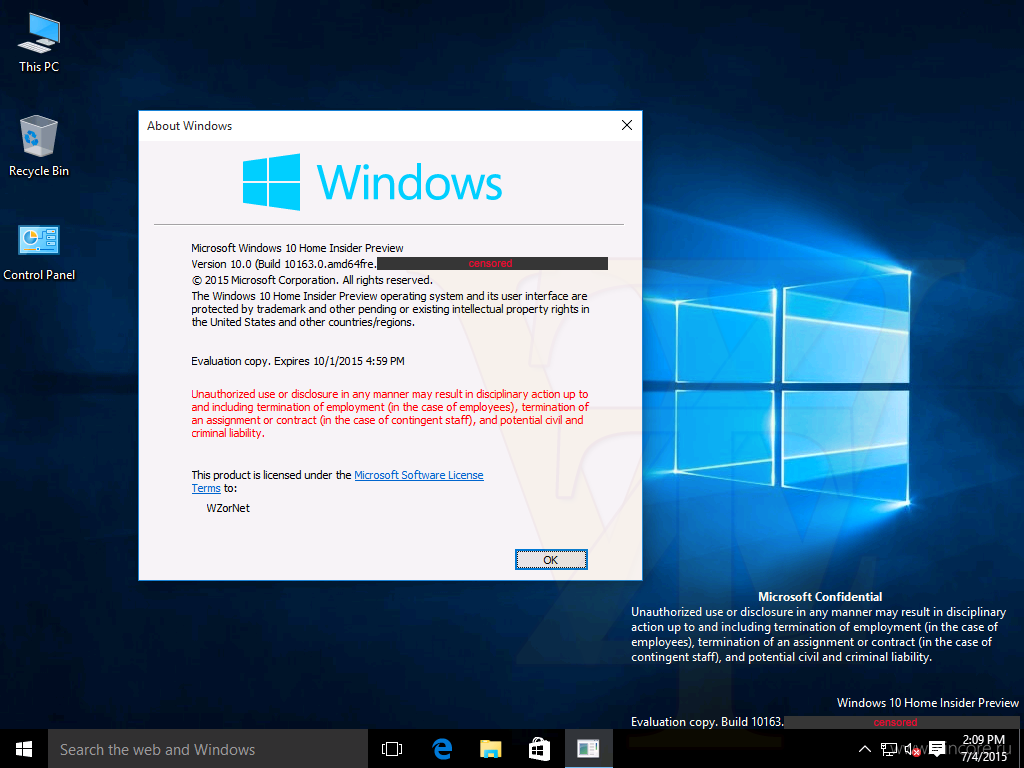Open the clock showing 2:09 PM

pyautogui.click(x=984, y=748)
